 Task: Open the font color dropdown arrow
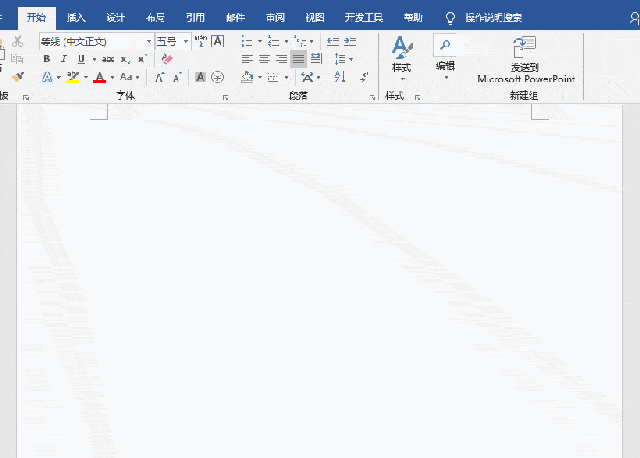pos(112,77)
